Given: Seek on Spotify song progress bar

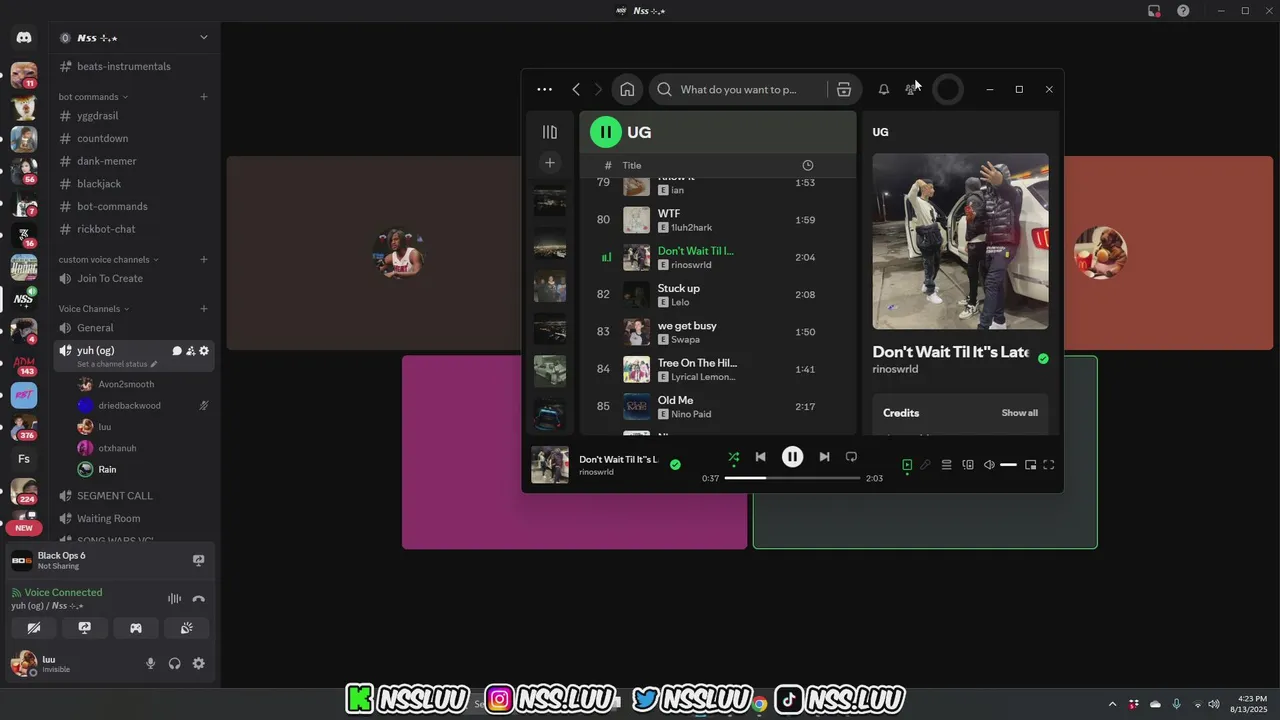Looking at the screenshot, I should (792, 478).
